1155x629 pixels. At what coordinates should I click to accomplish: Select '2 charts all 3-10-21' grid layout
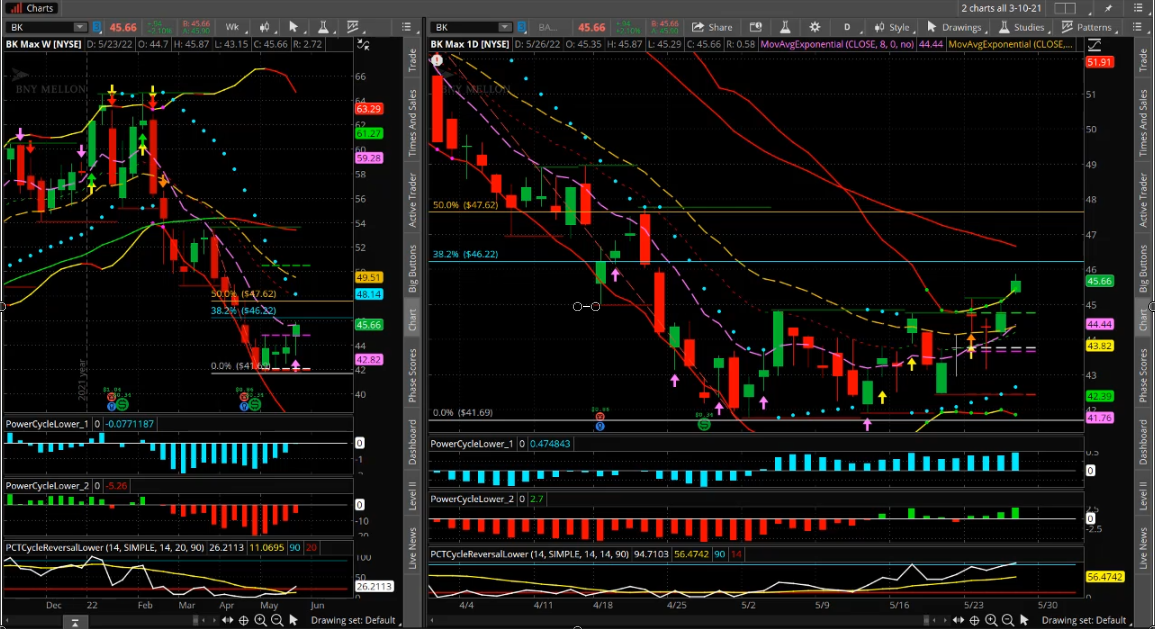tap(1001, 8)
